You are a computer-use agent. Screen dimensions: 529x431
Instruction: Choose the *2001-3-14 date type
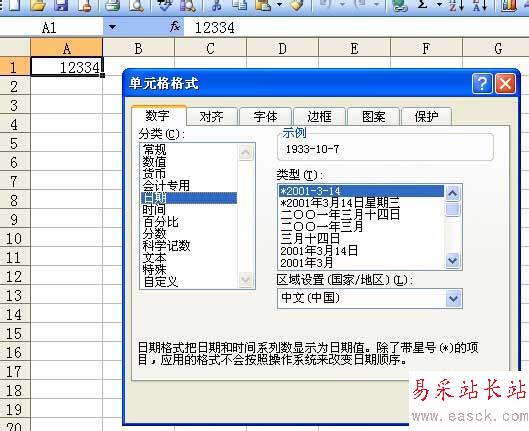(x=361, y=191)
